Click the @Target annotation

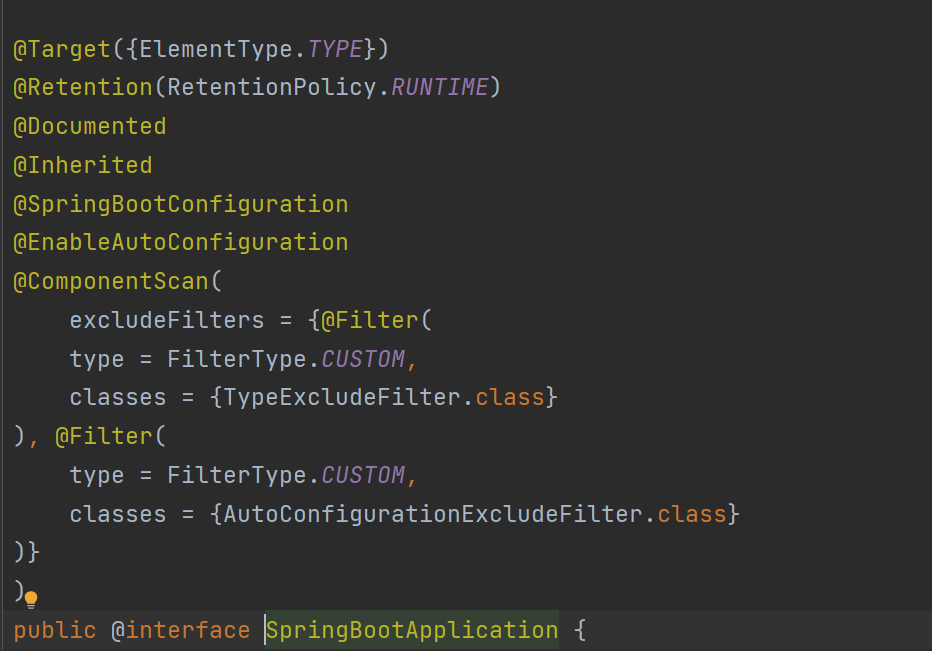[x=62, y=49]
